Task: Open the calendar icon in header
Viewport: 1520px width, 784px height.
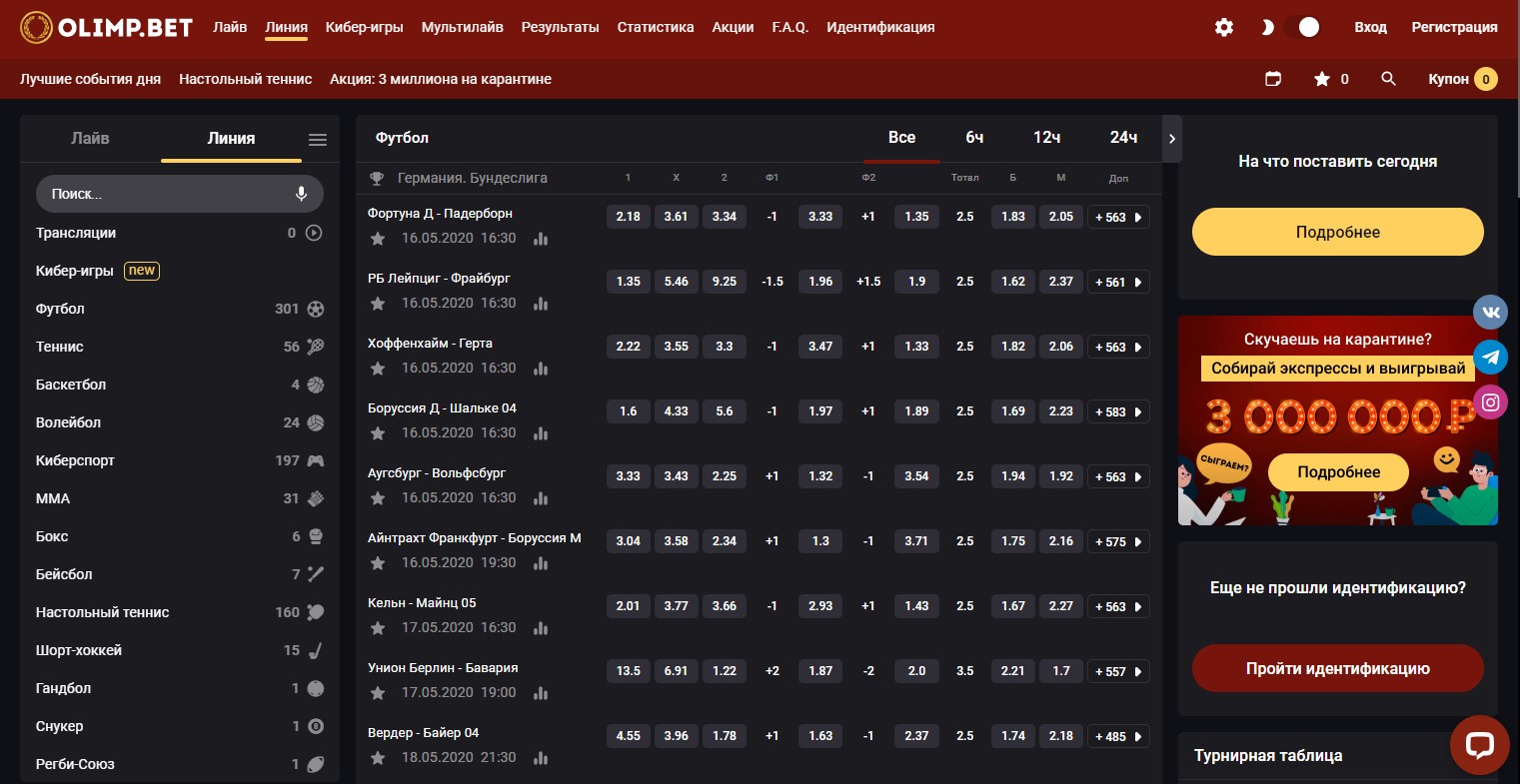Action: click(x=1273, y=79)
